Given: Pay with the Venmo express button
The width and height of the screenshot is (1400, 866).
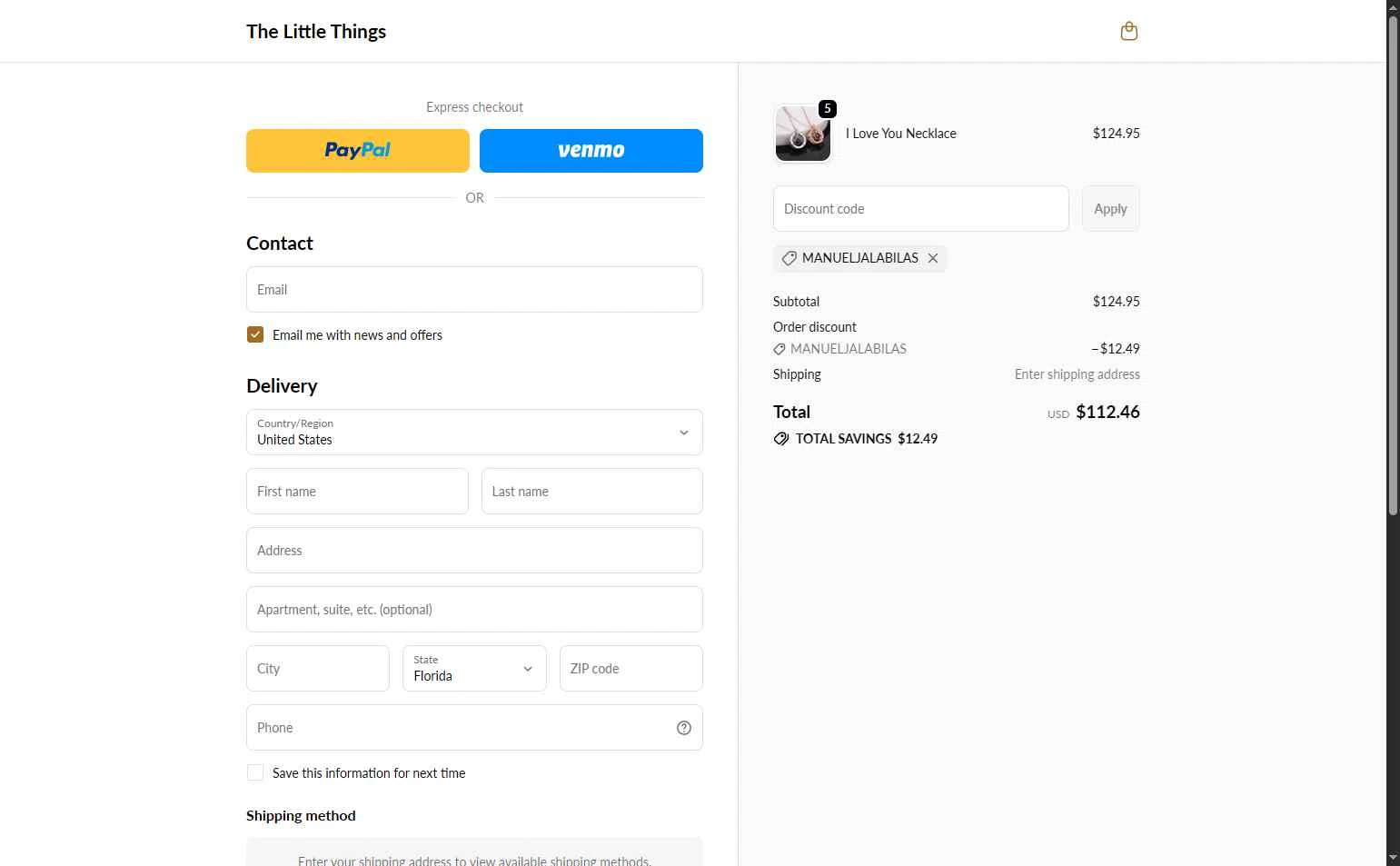Looking at the screenshot, I should tap(591, 151).
